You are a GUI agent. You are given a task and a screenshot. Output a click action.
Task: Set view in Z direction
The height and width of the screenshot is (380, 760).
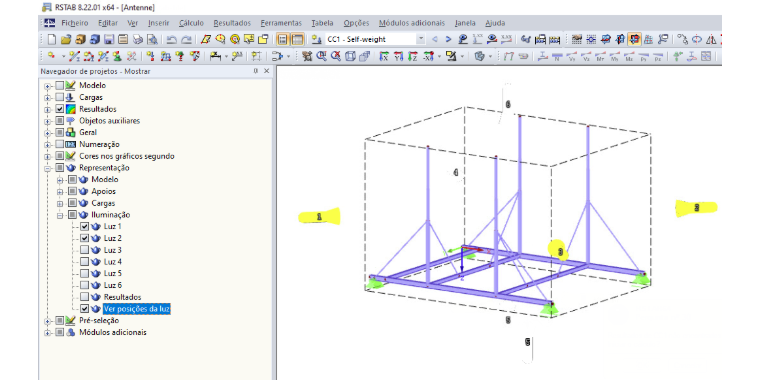tap(412, 56)
